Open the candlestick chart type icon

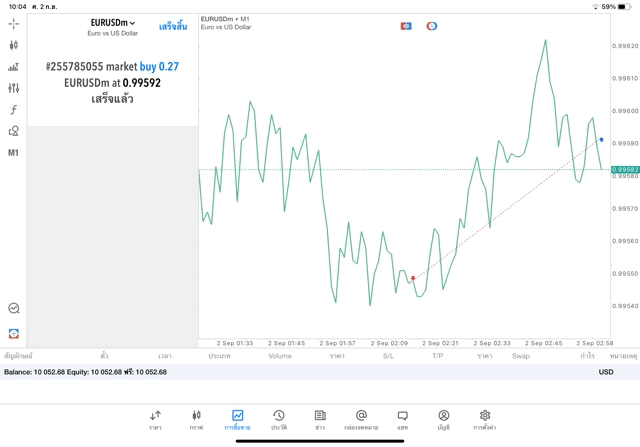(13, 45)
